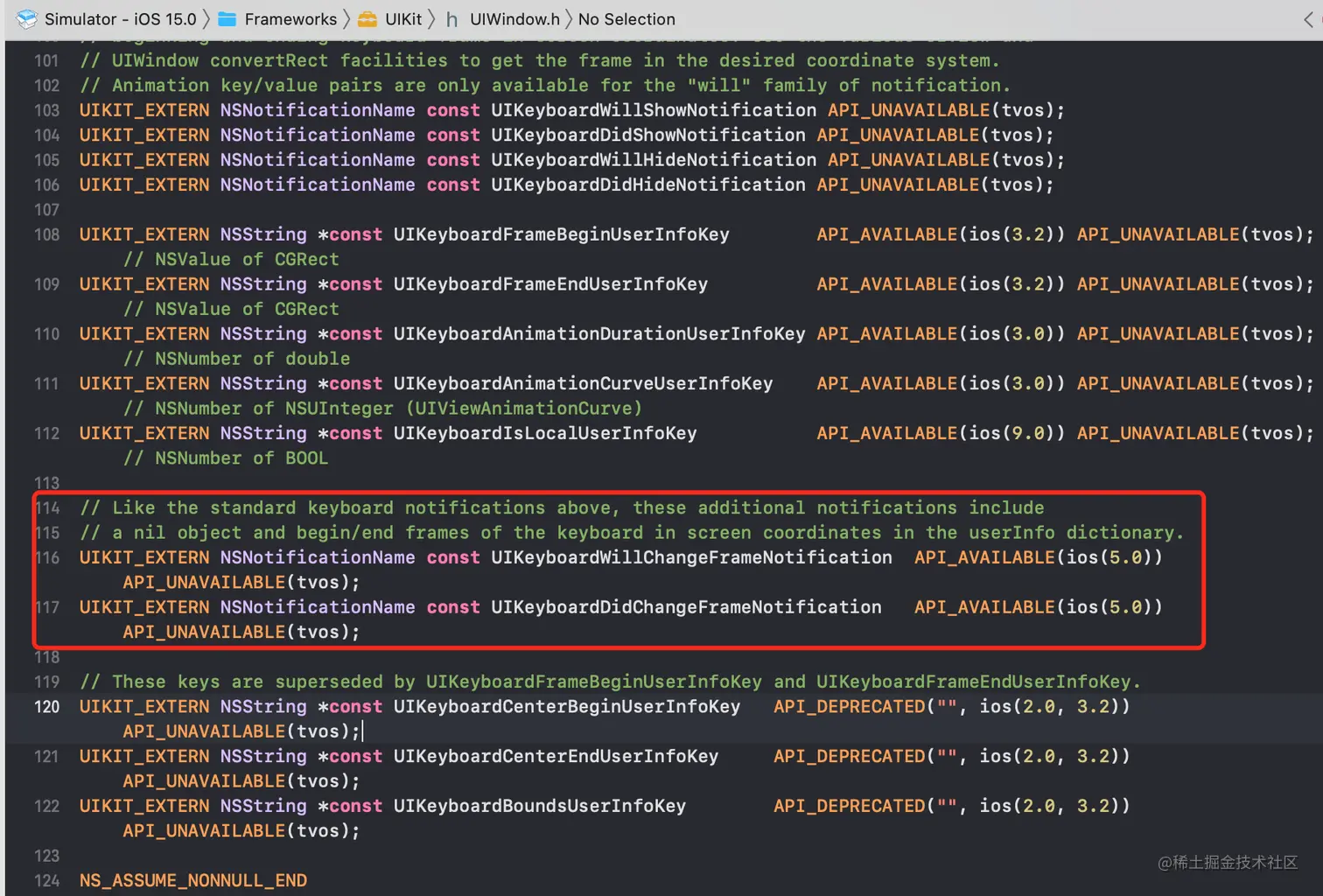
Task: Click the UIKeyboardDidHideNotification symbol
Action: pyautogui.click(x=648, y=185)
